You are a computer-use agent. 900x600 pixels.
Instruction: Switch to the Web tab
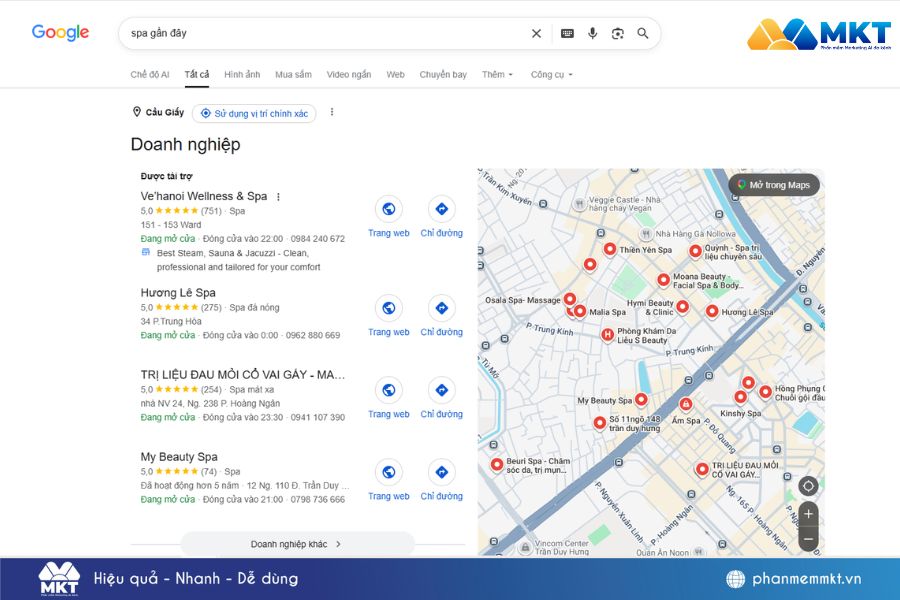click(395, 75)
